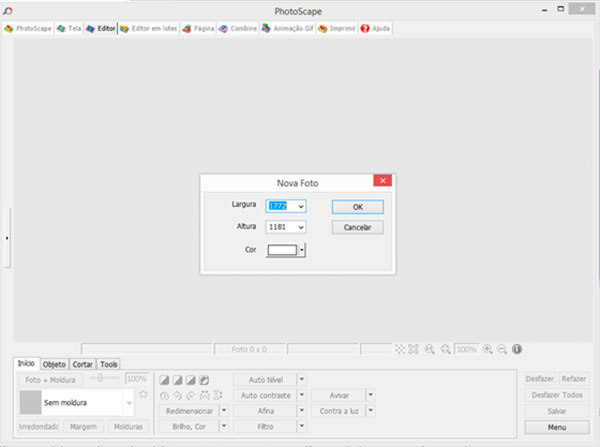600x447 pixels.
Task: Open the photo info icon
Action: (517, 349)
